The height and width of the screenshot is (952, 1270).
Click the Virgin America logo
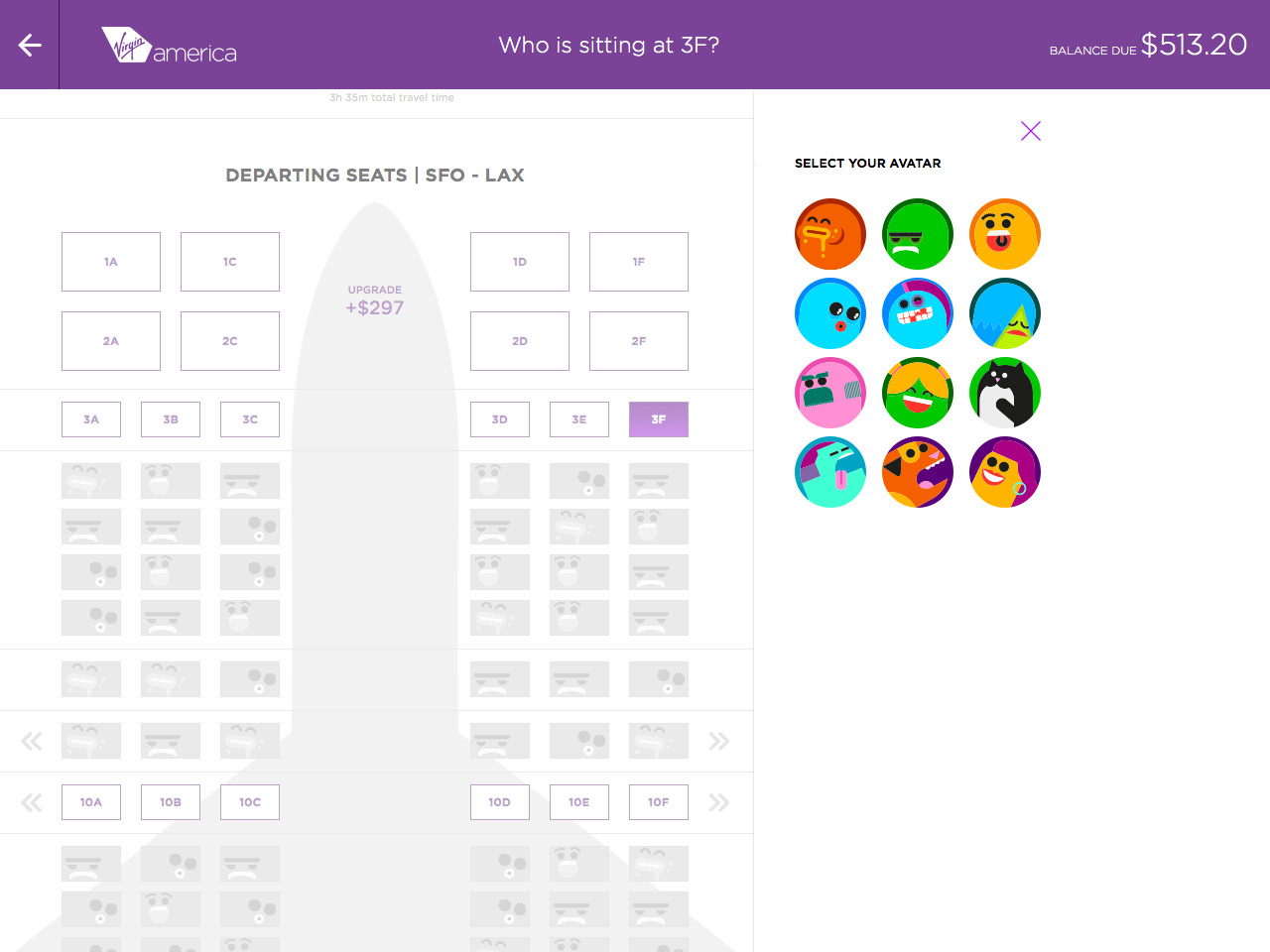pos(169,45)
